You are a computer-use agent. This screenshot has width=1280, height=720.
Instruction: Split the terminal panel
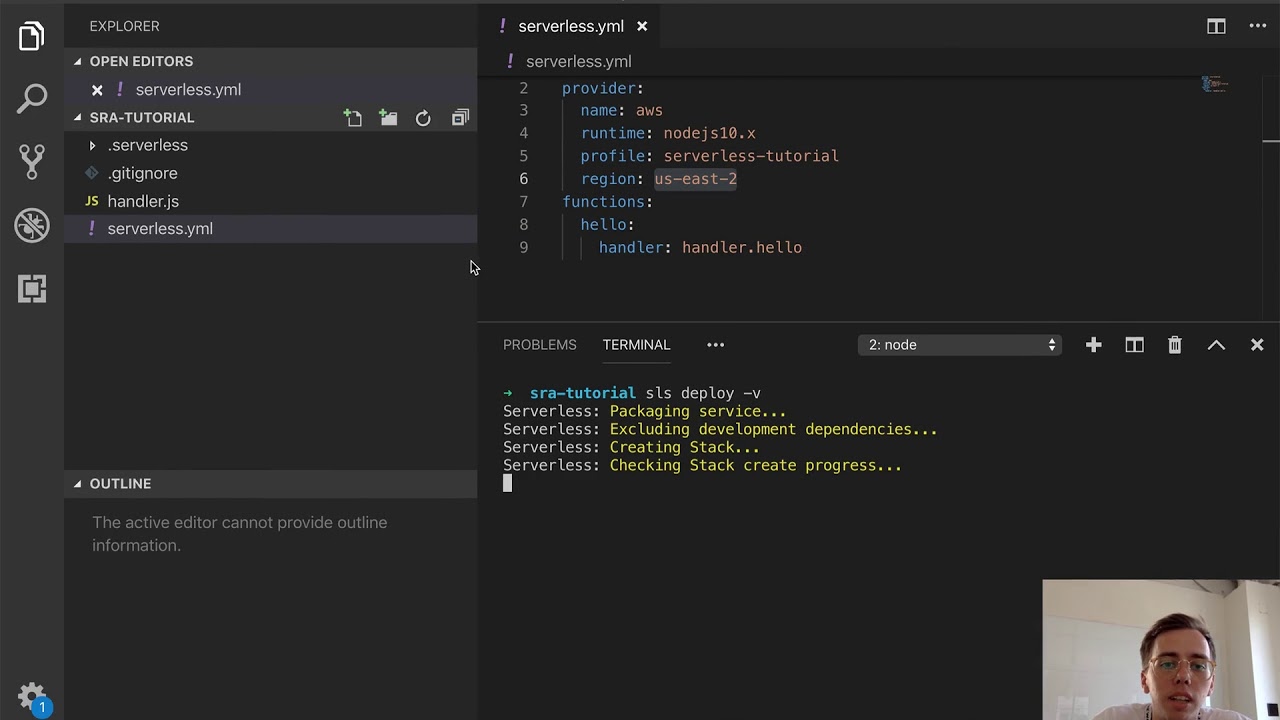(x=1134, y=345)
